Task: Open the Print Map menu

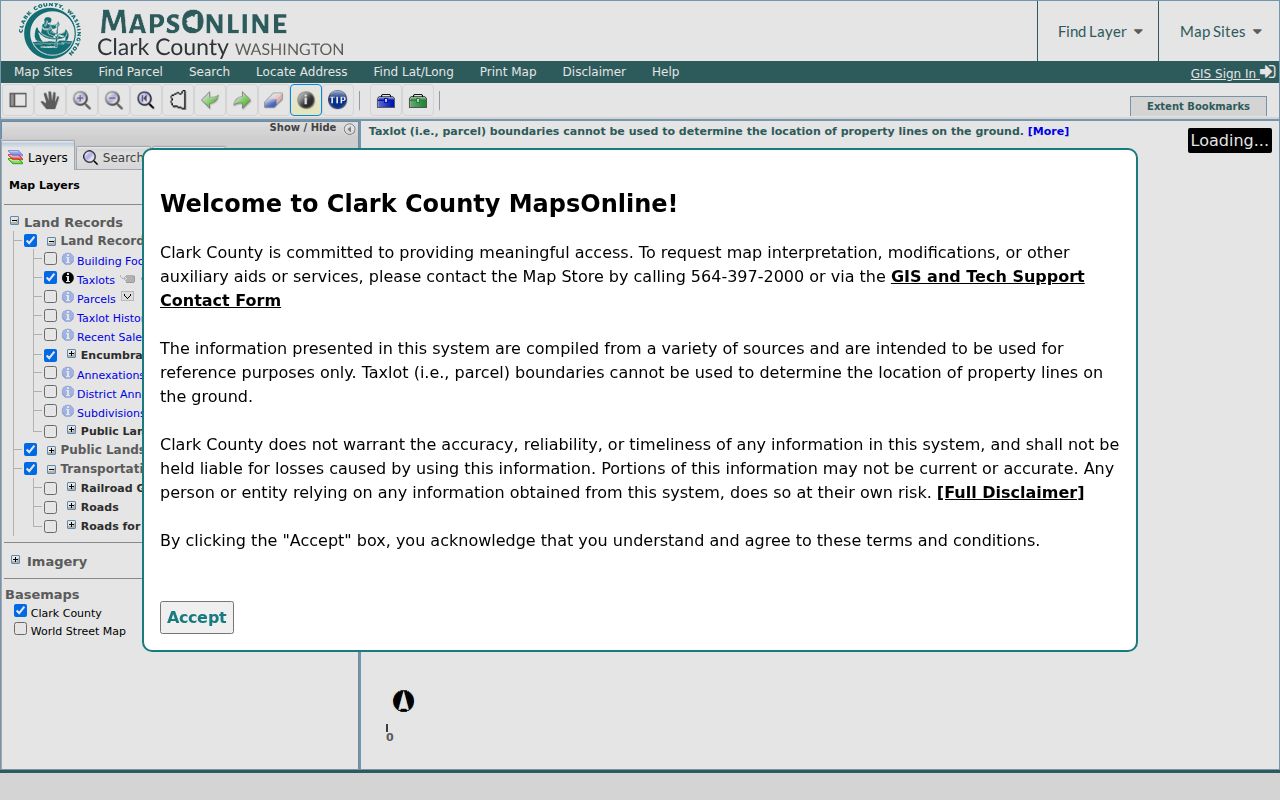Action: coord(508,72)
